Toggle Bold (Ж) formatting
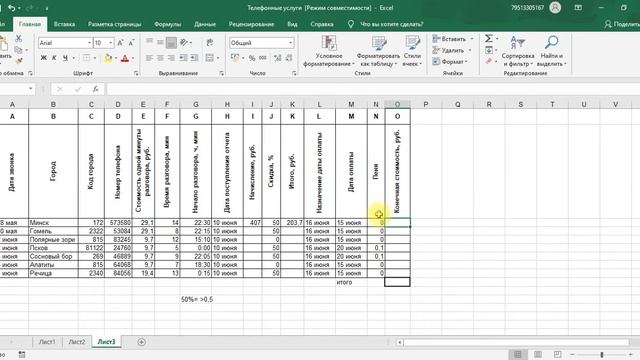 click(x=43, y=58)
